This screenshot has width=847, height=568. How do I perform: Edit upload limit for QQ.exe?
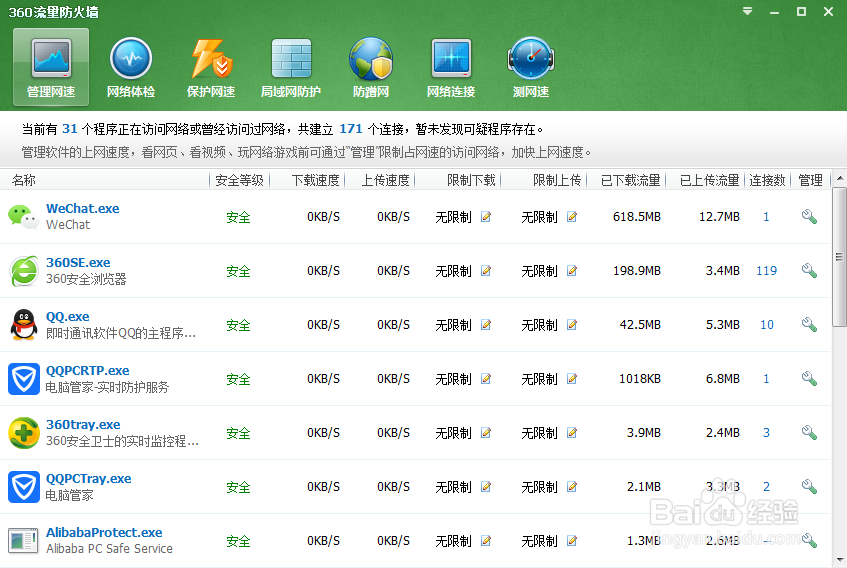[572, 324]
